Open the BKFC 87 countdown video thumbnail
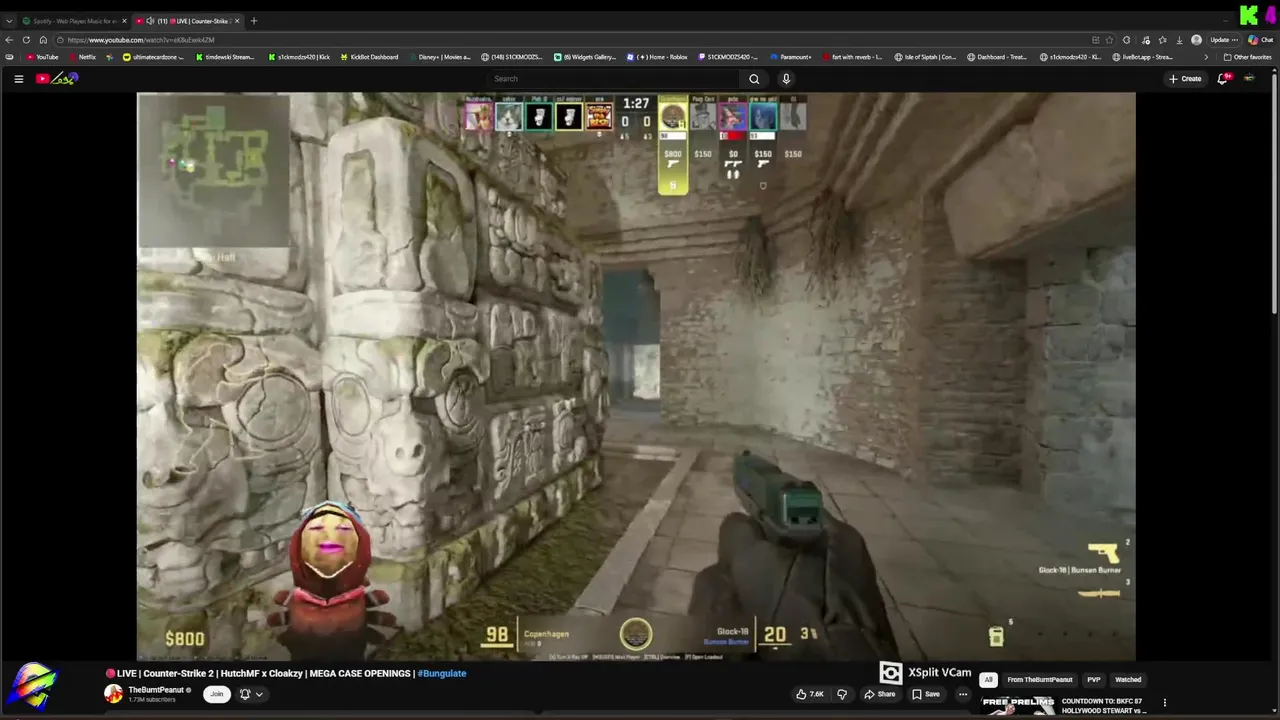This screenshot has width=1280, height=720. click(1018, 705)
